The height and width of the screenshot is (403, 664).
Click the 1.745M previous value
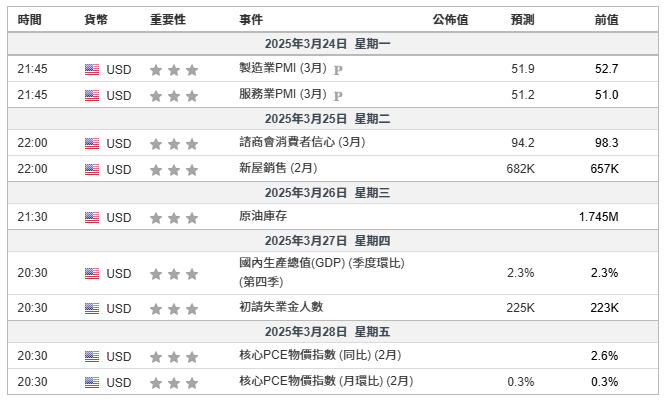point(598,218)
